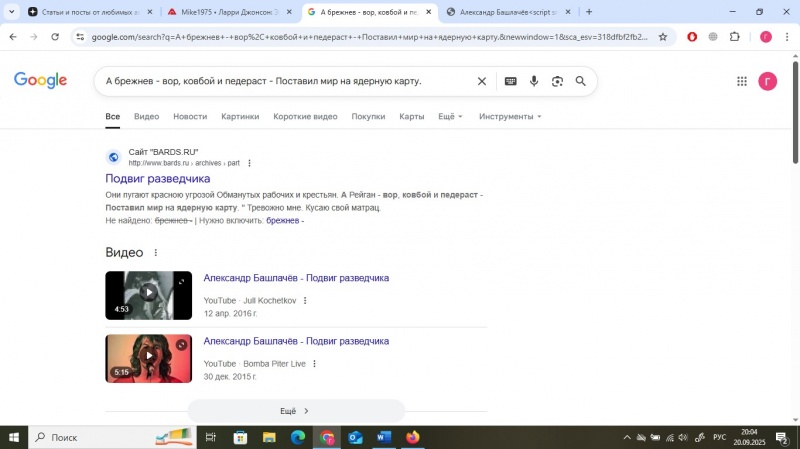Click the magnifier search submit icon
The image size is (800, 449).
581,81
